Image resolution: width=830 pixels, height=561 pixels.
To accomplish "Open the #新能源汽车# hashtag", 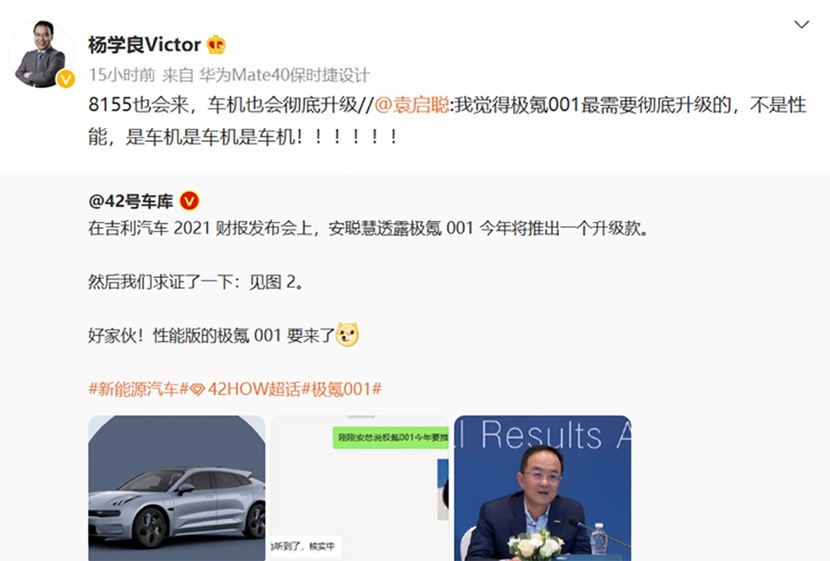I will point(139,389).
